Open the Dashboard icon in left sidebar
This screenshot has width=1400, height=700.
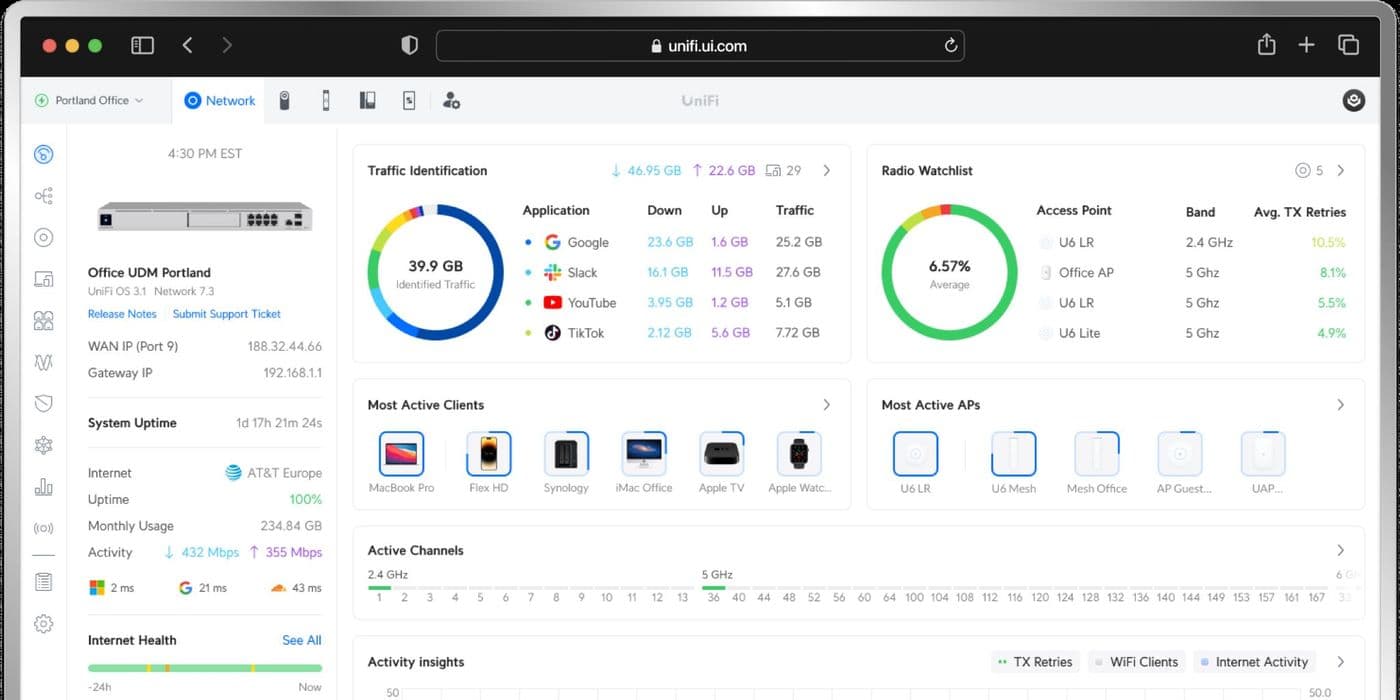(43, 154)
